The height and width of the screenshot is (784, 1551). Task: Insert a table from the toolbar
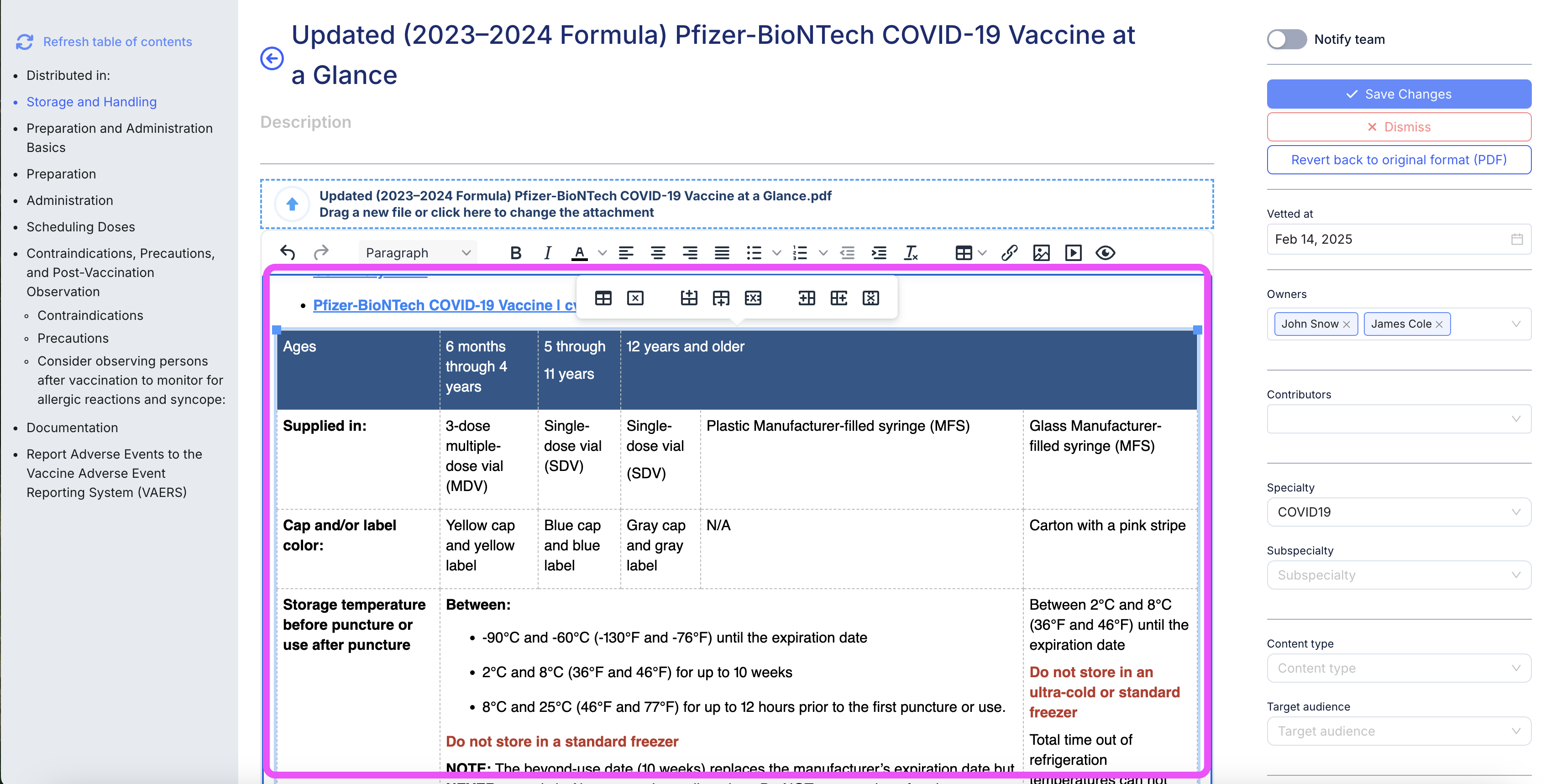pos(964,253)
